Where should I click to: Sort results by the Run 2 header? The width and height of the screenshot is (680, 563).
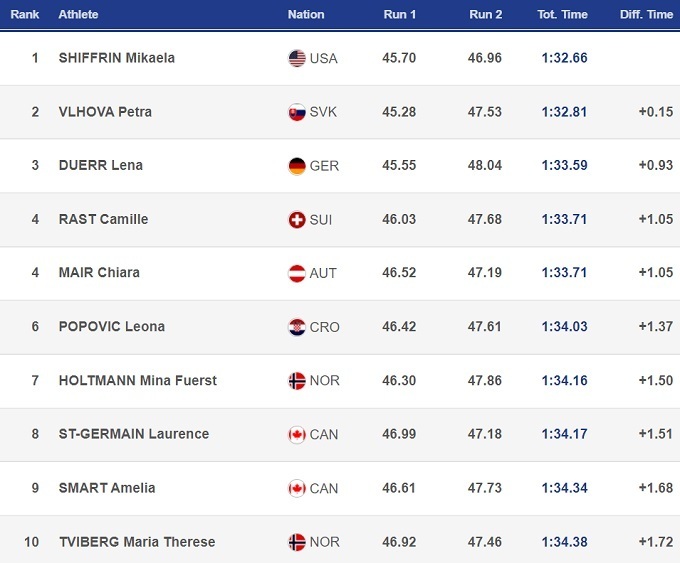[x=485, y=15]
